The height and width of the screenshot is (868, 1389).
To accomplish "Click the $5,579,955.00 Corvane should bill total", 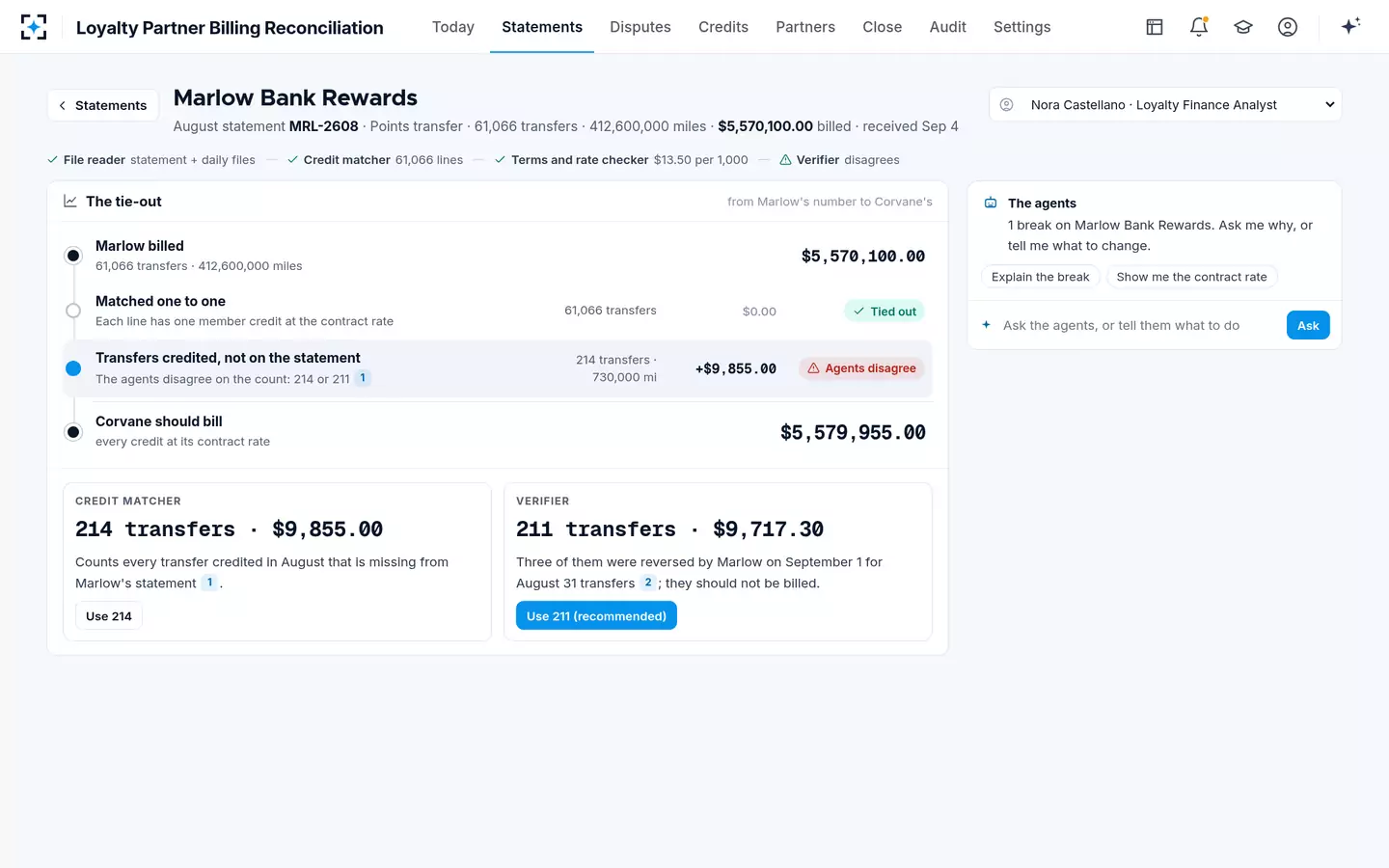I will pyautogui.click(x=853, y=432).
